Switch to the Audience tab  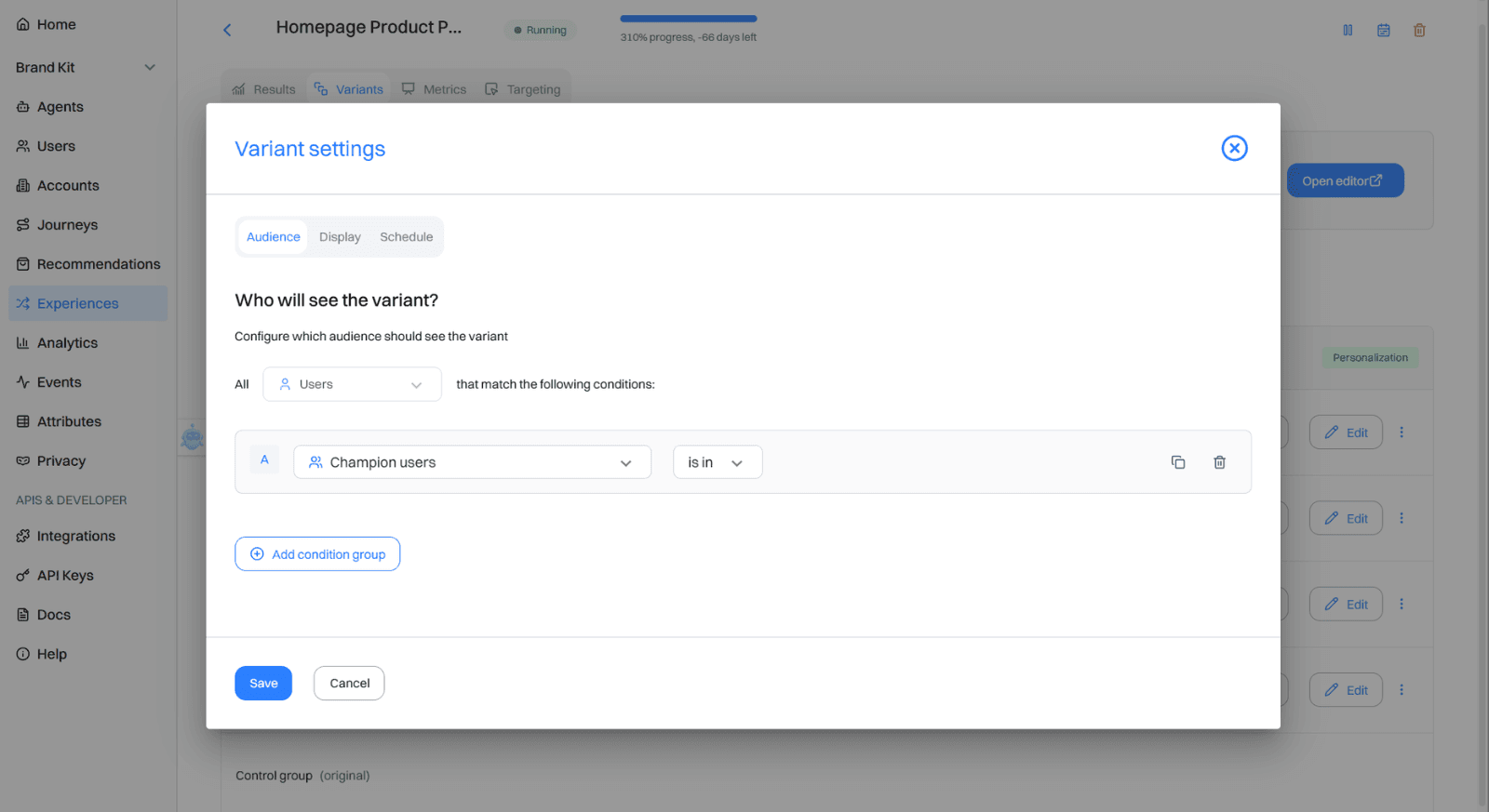point(273,237)
